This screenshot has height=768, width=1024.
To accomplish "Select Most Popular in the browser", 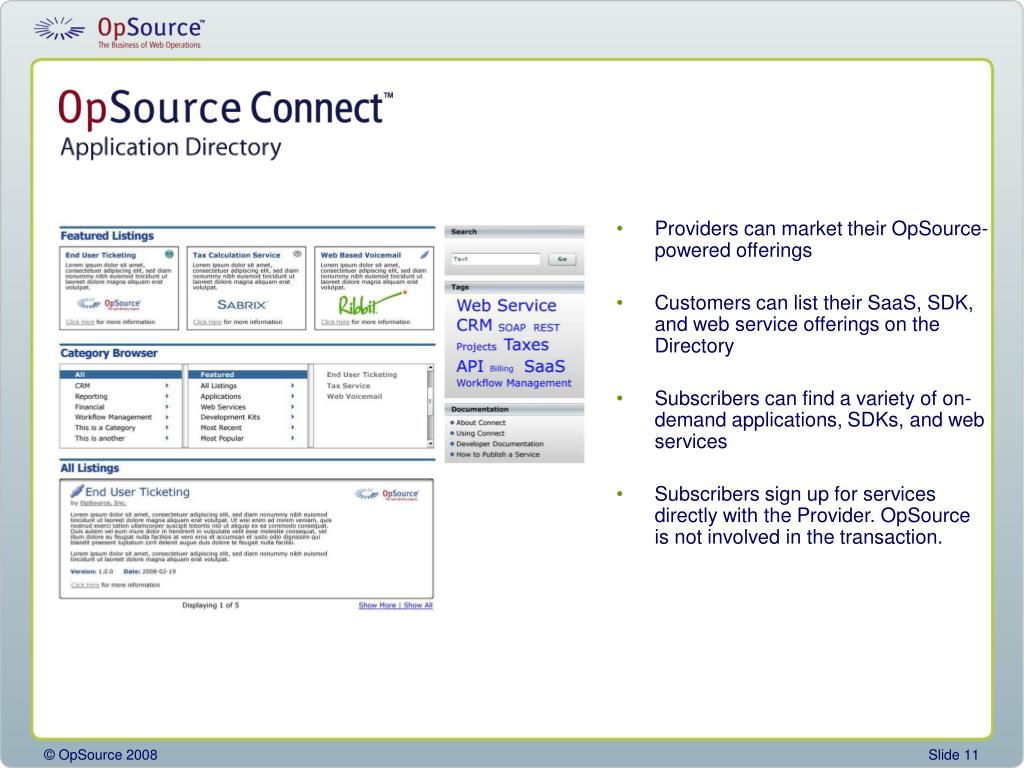I will tap(222, 438).
